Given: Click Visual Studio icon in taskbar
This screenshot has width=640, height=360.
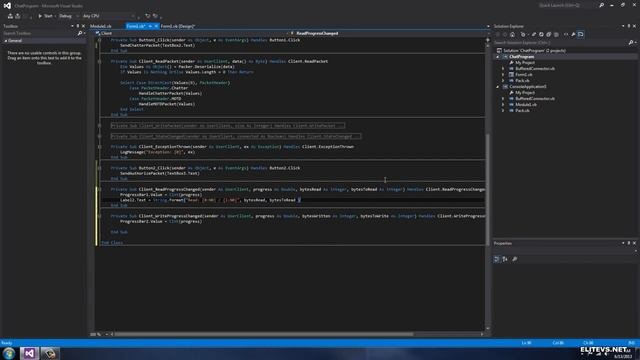Looking at the screenshot, I should 29,353.
